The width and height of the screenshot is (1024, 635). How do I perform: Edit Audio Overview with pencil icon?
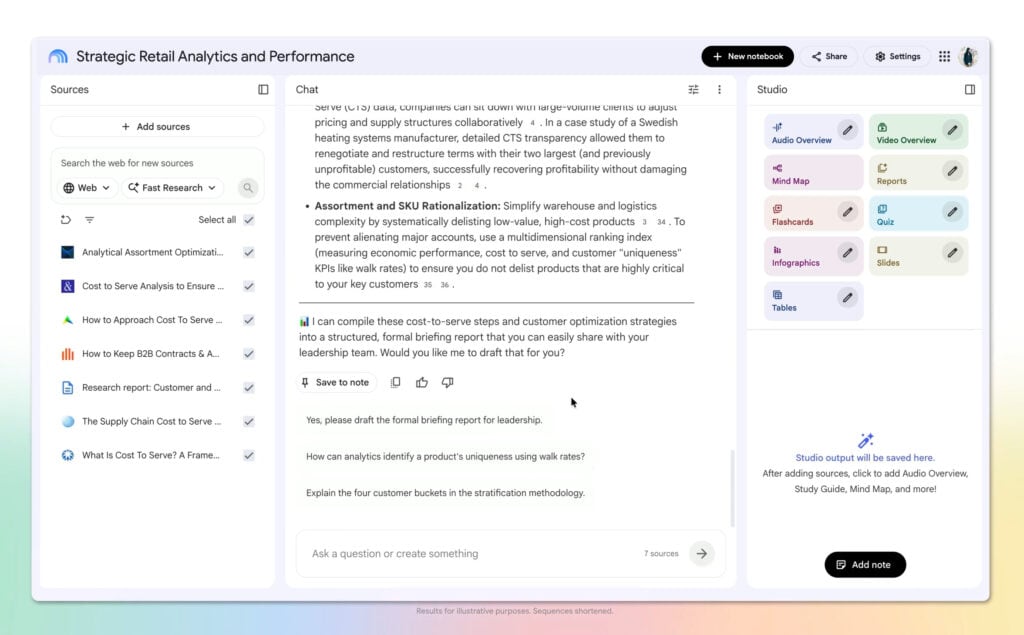847,130
